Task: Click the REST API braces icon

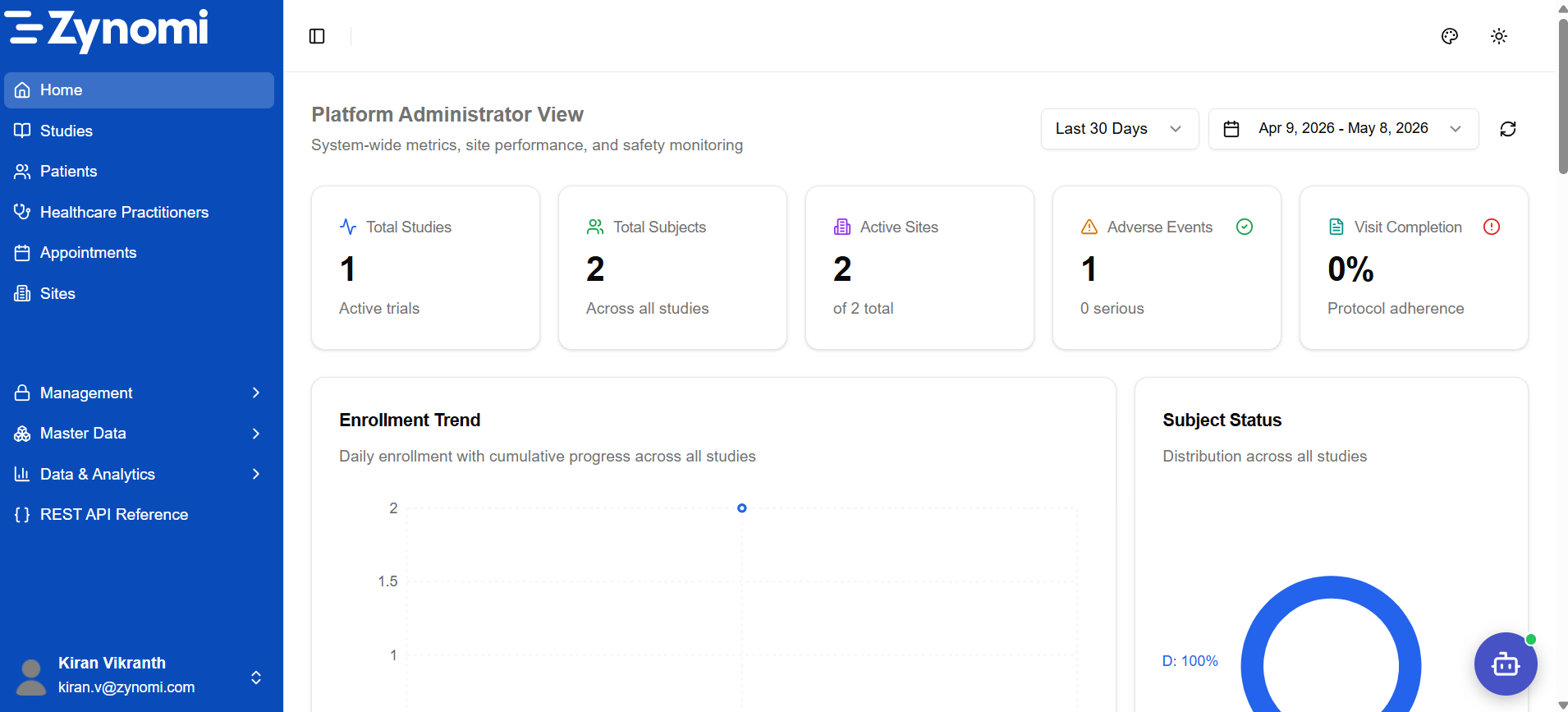Action: 22,515
